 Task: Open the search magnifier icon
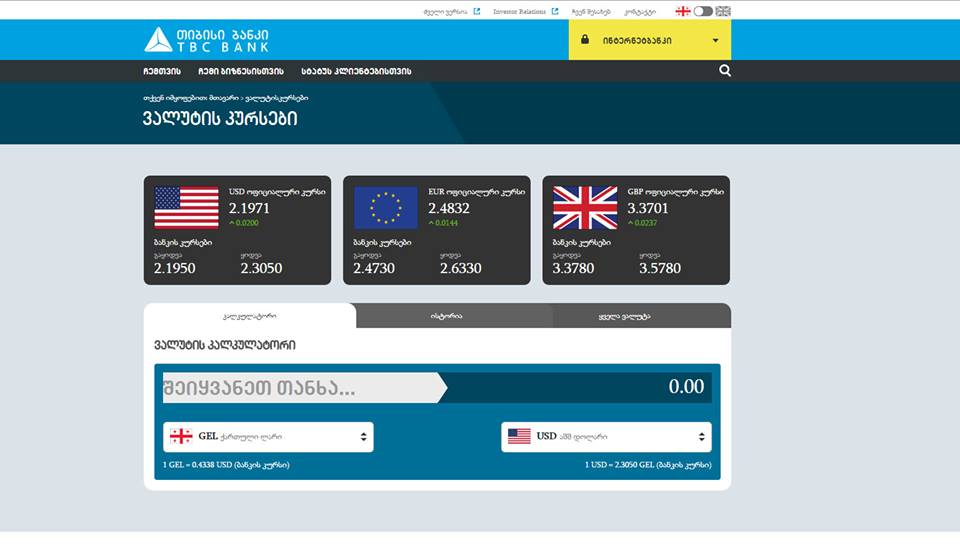(725, 70)
